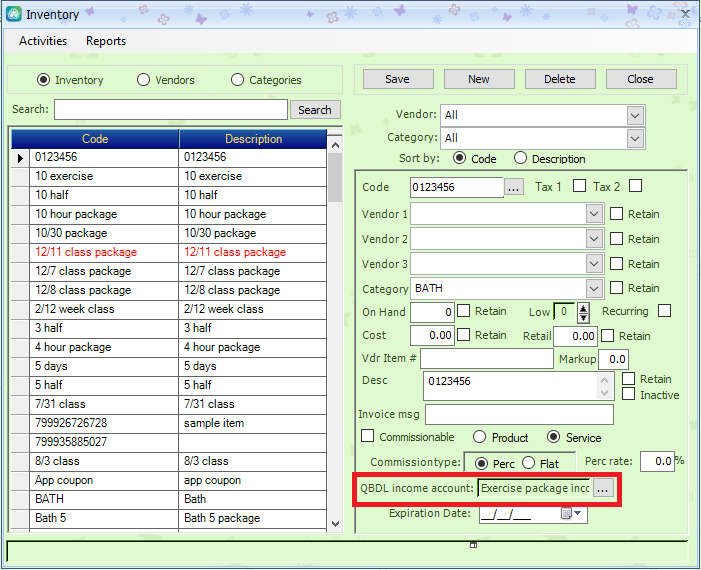Click browse ellipsis button beside Code field
Image resolution: width=701 pixels, height=570 pixels.
pos(514,187)
